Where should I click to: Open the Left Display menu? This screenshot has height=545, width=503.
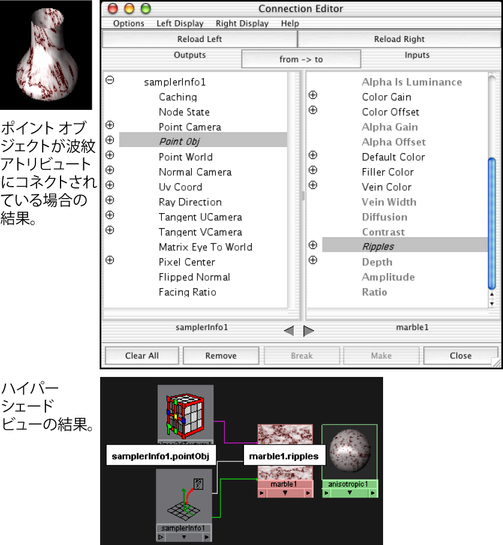coord(180,23)
